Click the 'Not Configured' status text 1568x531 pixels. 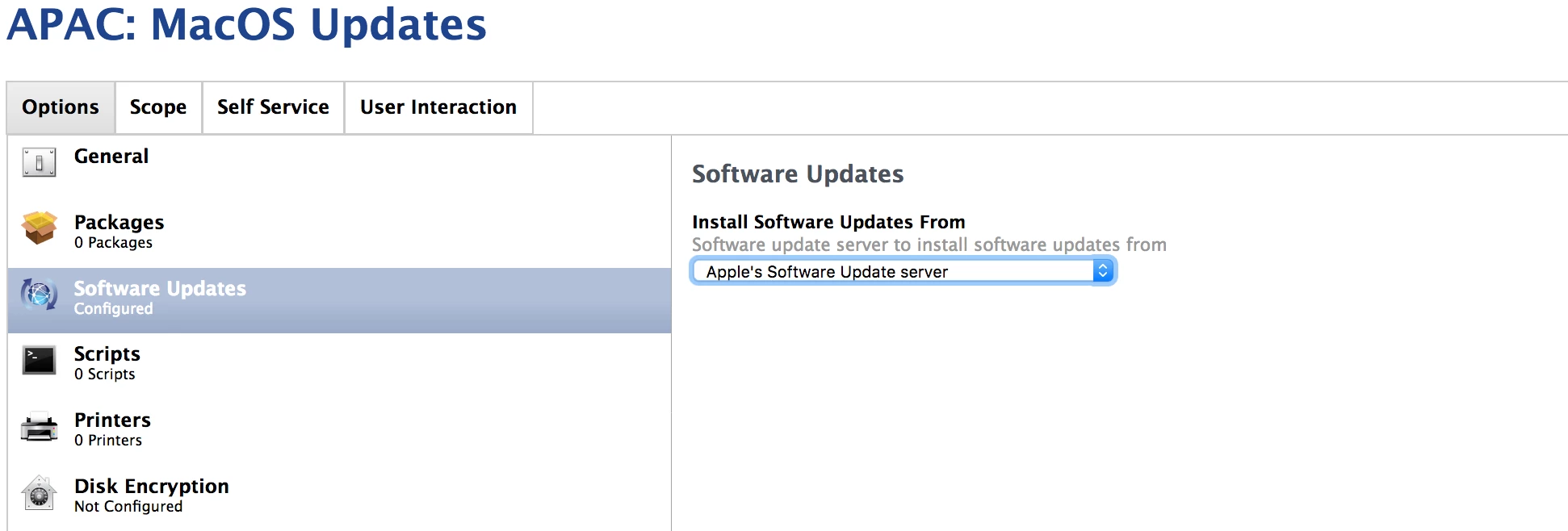[x=128, y=507]
